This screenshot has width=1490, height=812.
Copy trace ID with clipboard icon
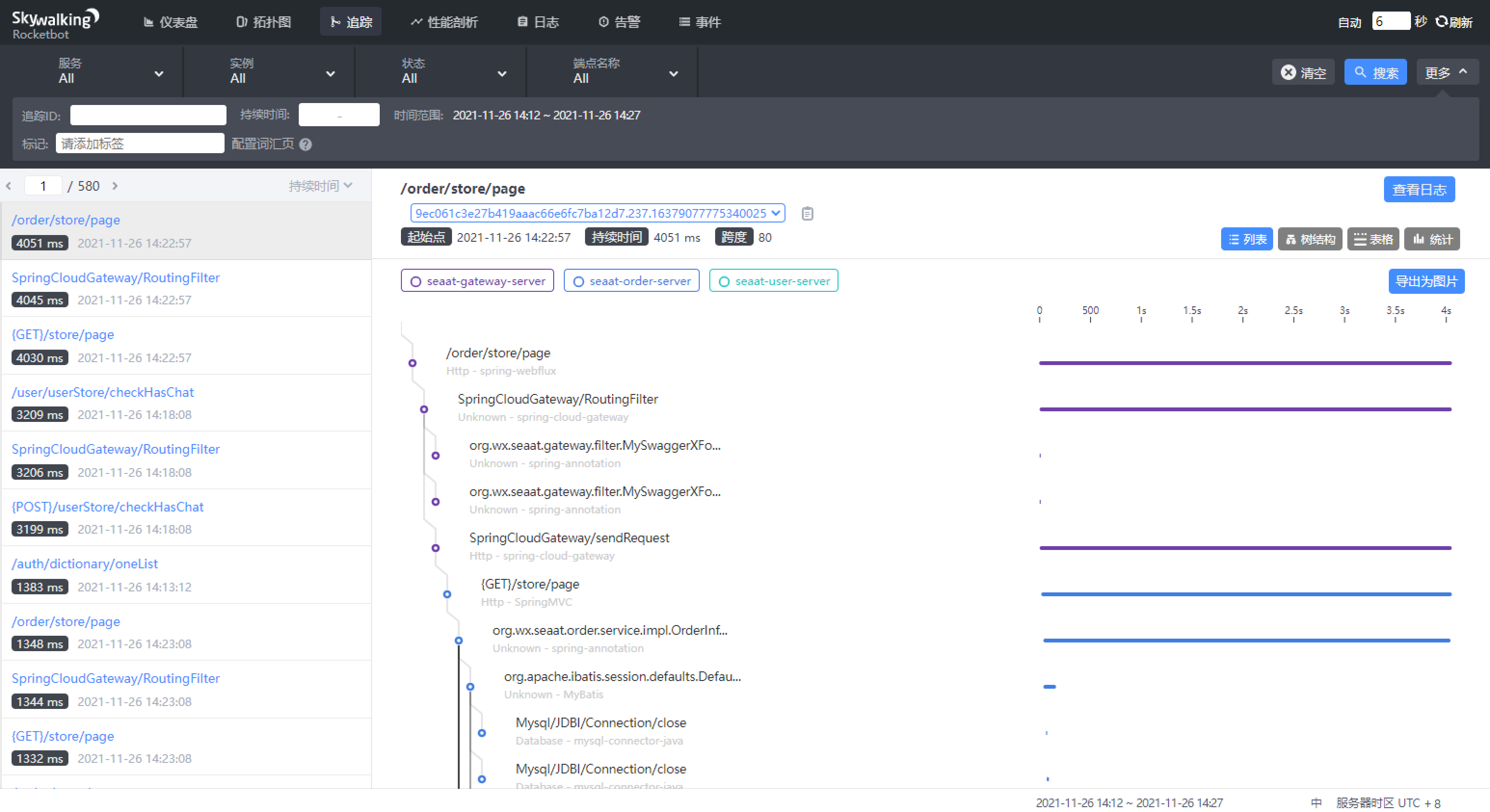click(x=808, y=214)
